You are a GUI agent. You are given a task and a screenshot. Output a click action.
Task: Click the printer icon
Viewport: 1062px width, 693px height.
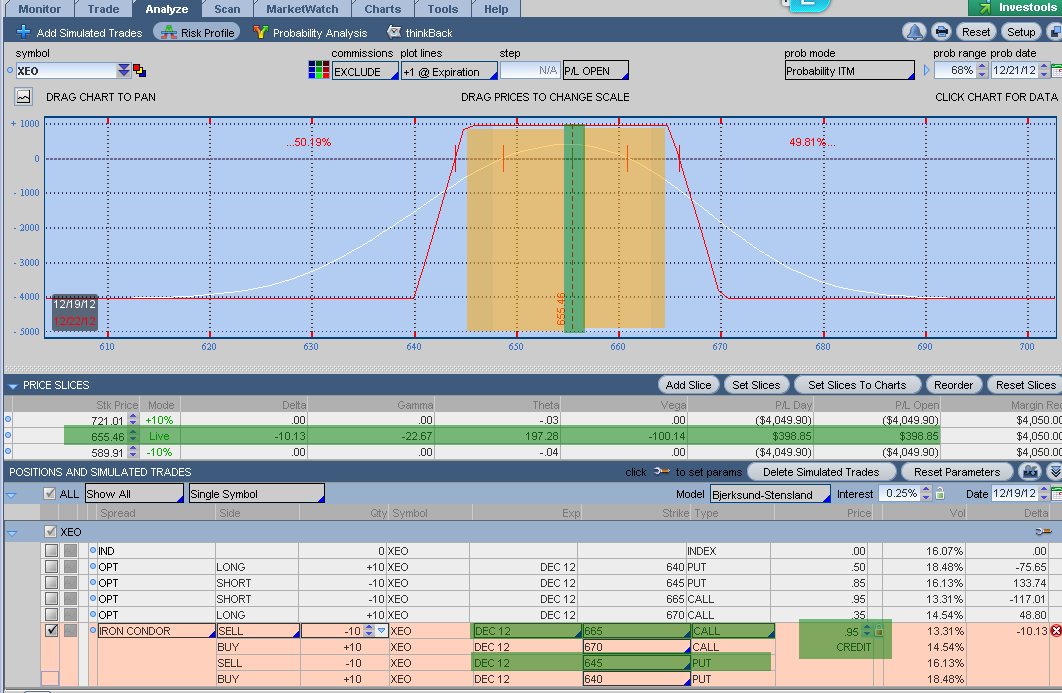point(941,32)
